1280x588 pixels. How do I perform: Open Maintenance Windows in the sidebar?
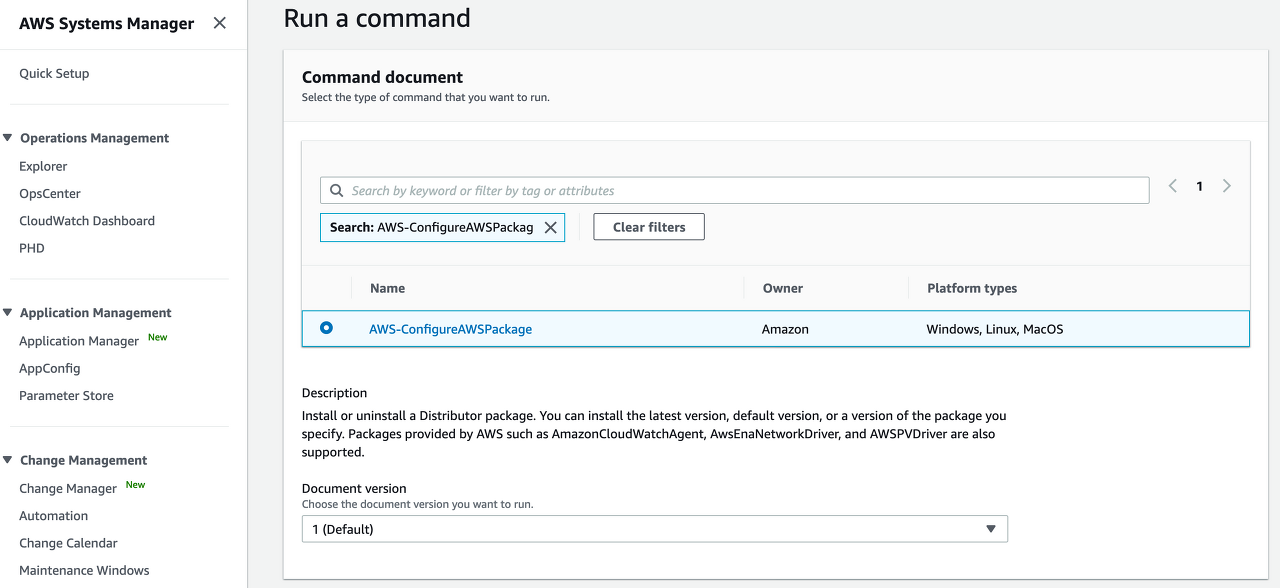(84, 571)
